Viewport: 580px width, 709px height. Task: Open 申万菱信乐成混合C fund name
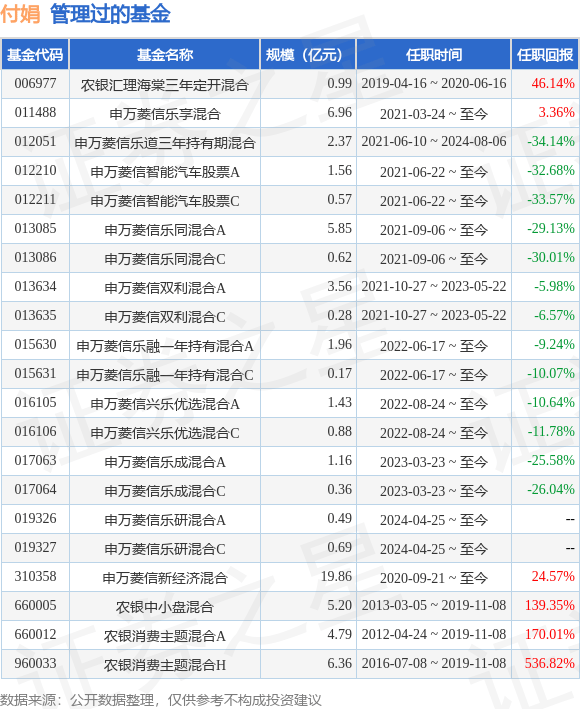[165, 490]
